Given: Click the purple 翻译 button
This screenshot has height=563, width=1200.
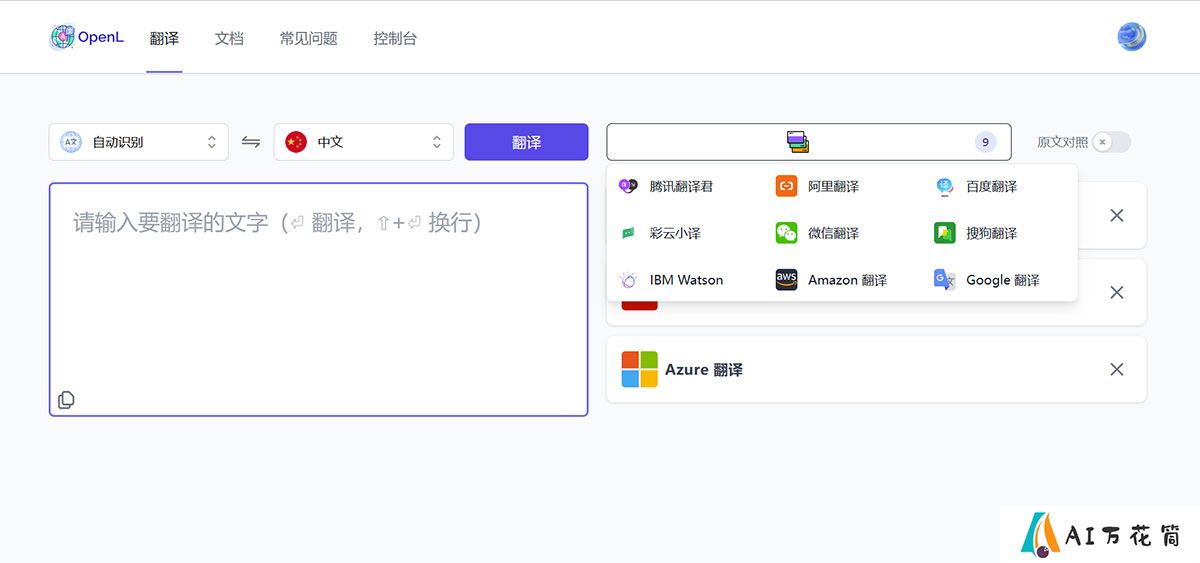Looking at the screenshot, I should 526,142.
